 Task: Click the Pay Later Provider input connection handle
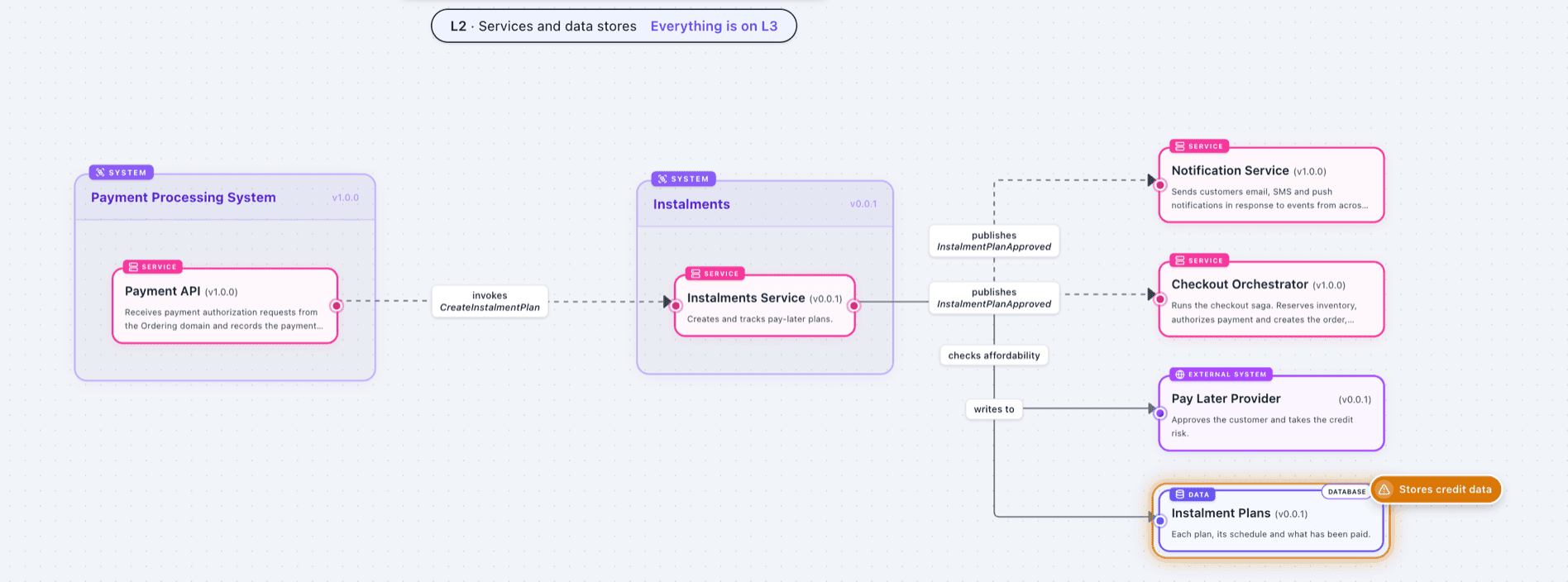pyautogui.click(x=1160, y=413)
